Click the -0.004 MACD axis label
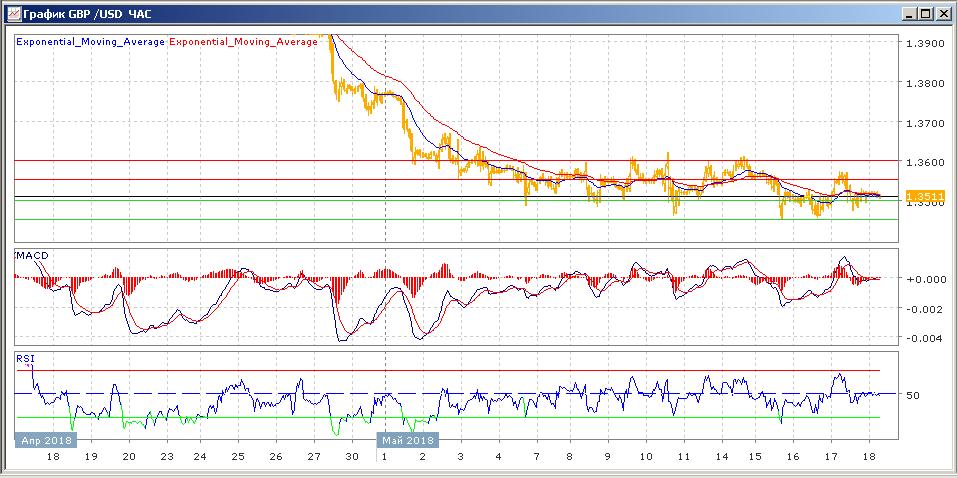Viewport: 957px width, 478px height. (923, 338)
